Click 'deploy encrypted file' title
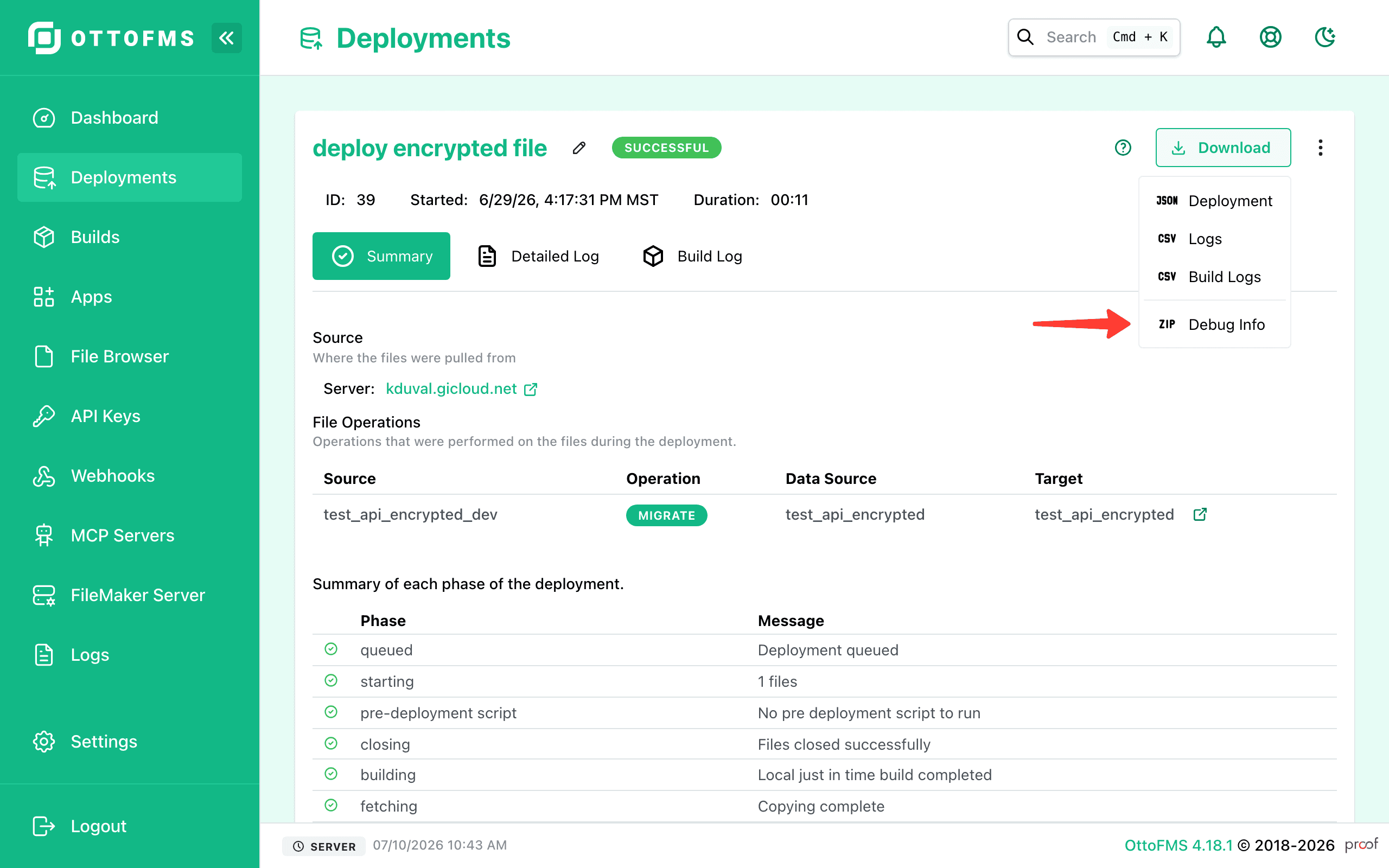 pyautogui.click(x=429, y=148)
